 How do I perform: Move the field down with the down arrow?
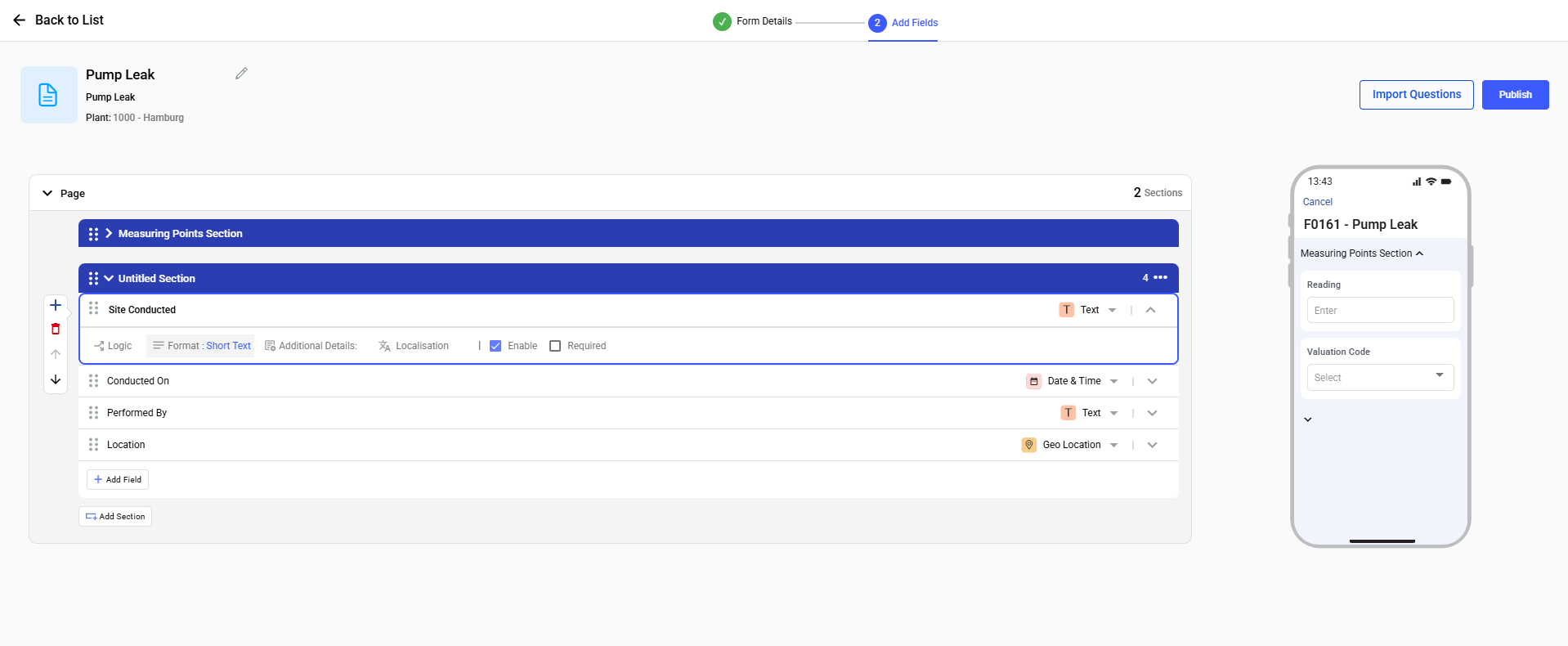pos(56,379)
